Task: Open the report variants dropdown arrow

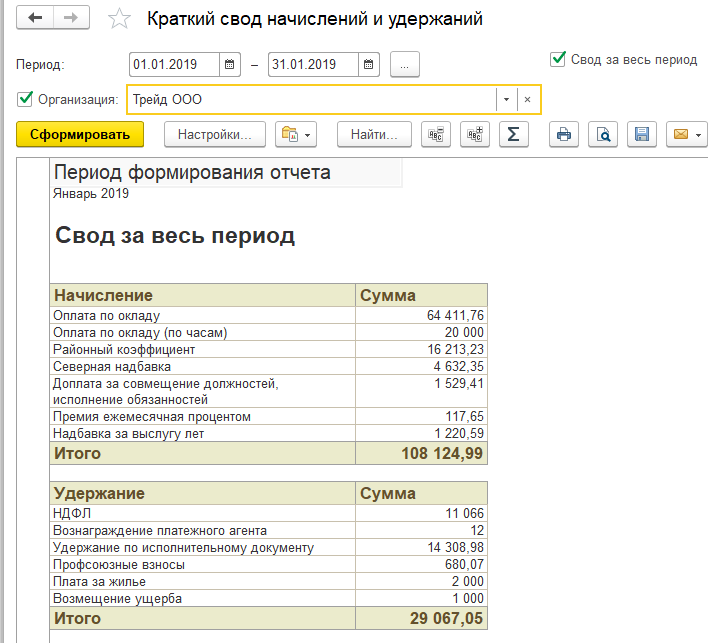Action: point(308,134)
